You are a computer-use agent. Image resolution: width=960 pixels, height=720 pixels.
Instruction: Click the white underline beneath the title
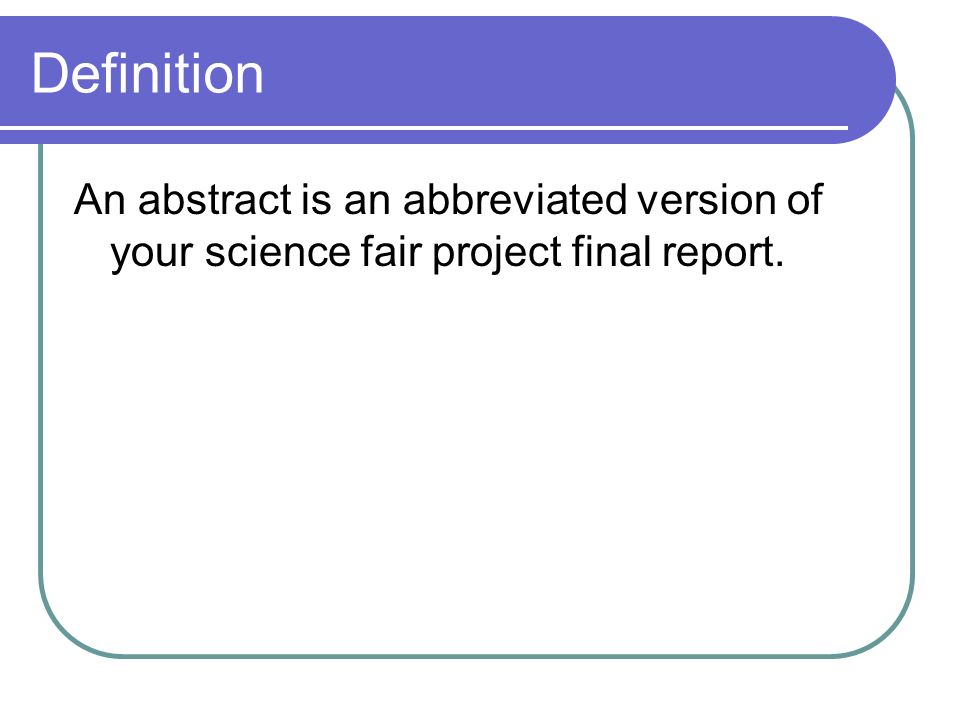tap(424, 128)
